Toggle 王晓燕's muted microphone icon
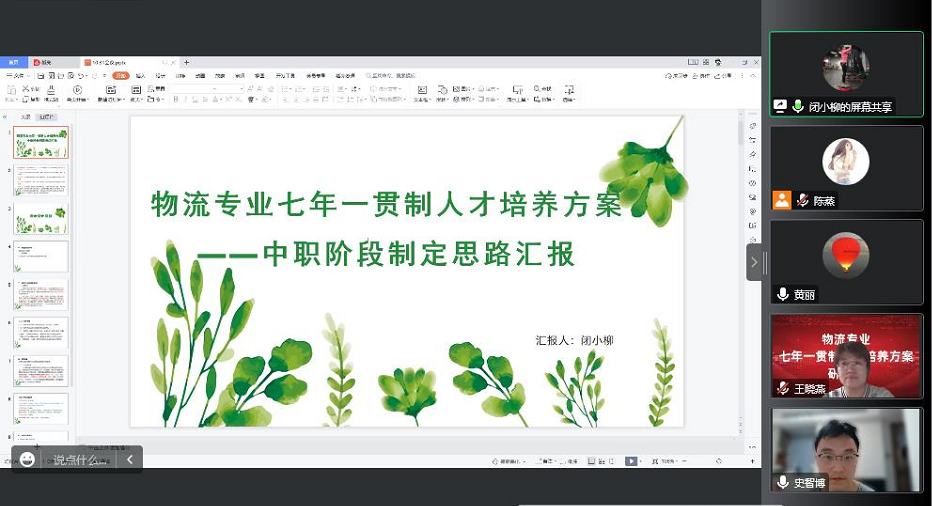 [783, 388]
